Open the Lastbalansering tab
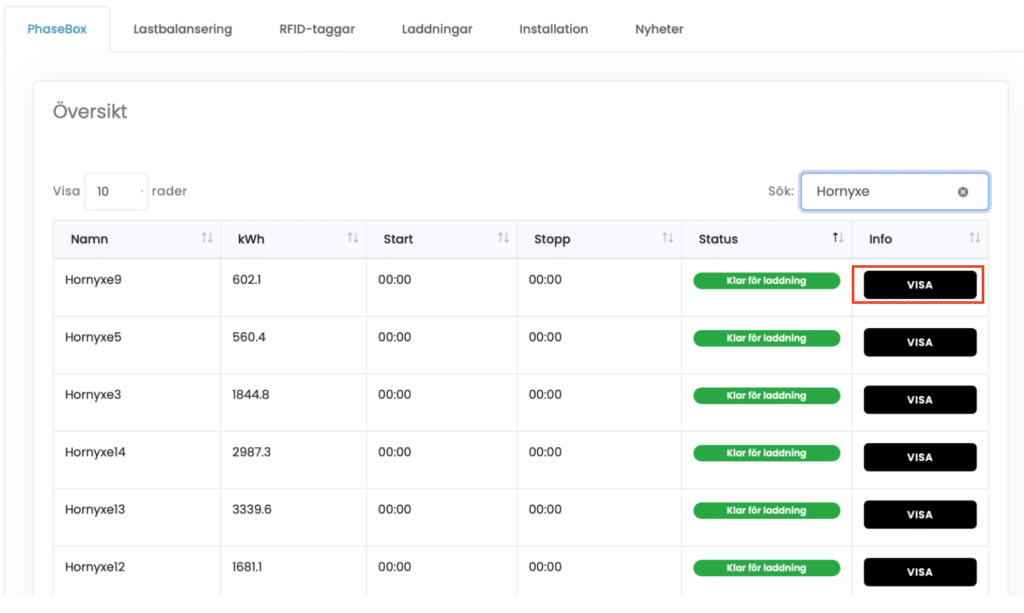The height and width of the screenshot is (613, 1024). click(183, 29)
